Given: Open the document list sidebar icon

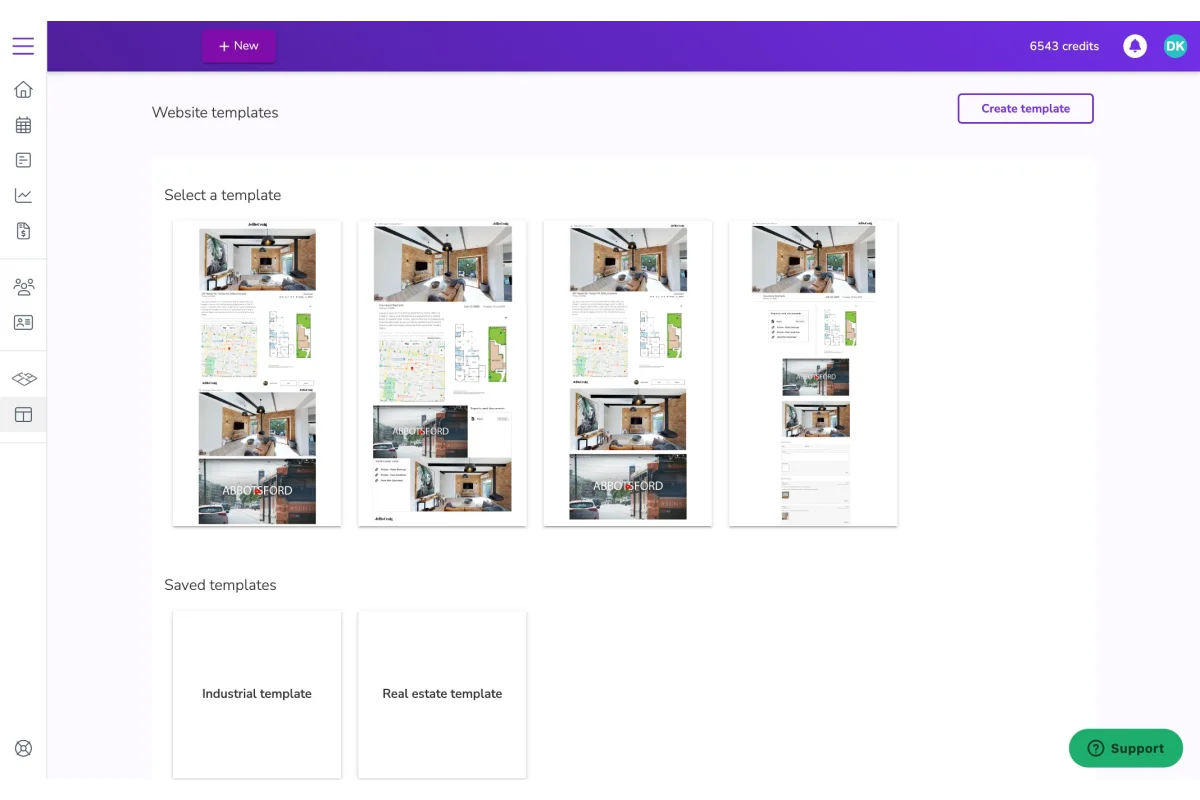Looking at the screenshot, I should [x=23, y=160].
